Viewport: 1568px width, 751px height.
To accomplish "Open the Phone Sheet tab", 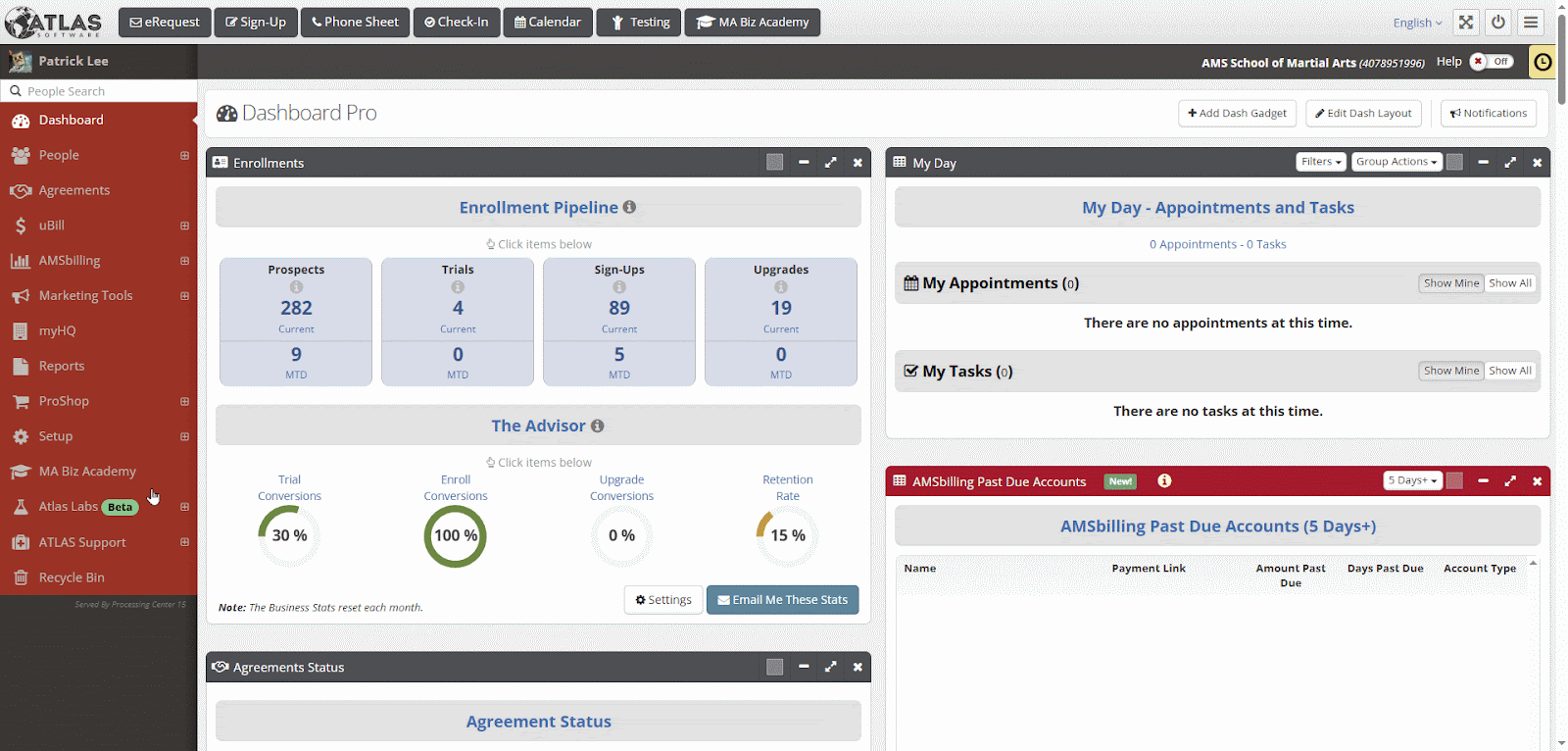I will pos(355,23).
